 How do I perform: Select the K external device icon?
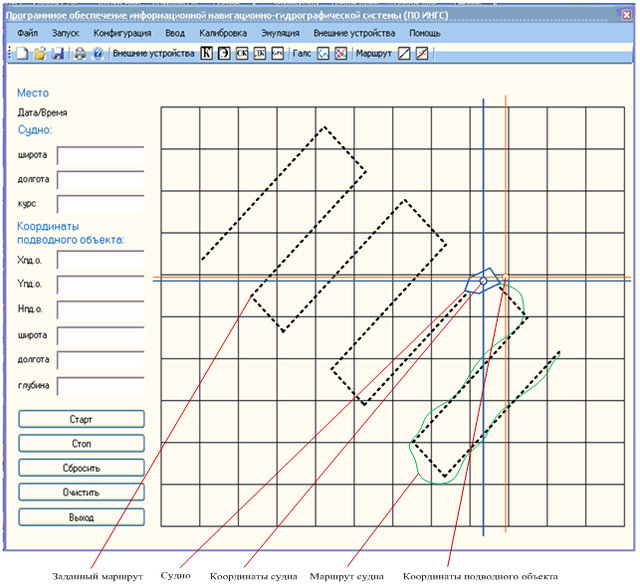coord(207,53)
